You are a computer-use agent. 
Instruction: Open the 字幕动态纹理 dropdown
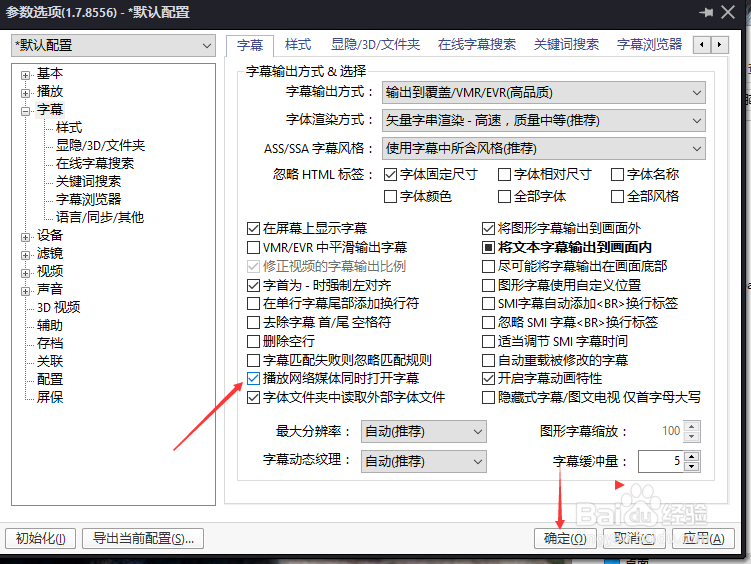coord(424,462)
